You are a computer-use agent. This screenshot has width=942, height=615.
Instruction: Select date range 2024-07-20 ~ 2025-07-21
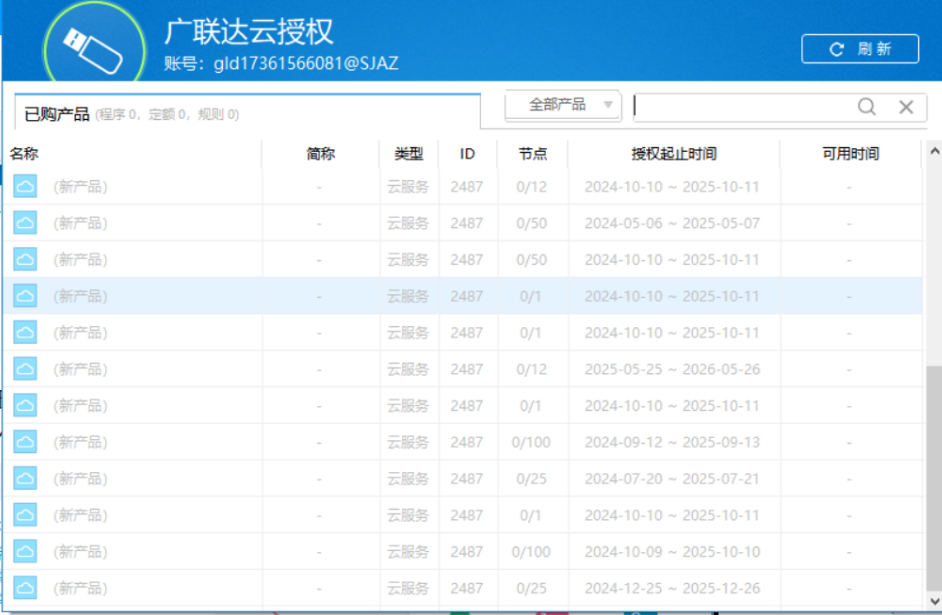[672, 479]
